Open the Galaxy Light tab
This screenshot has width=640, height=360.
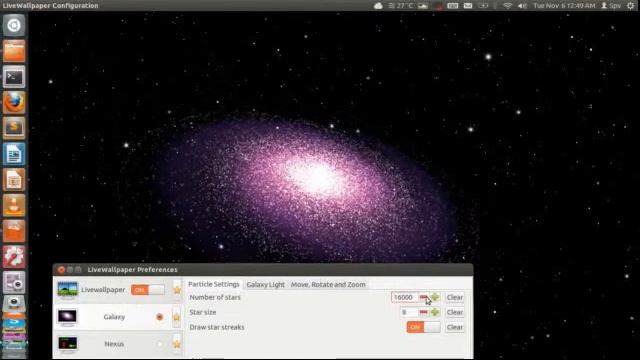(x=265, y=284)
